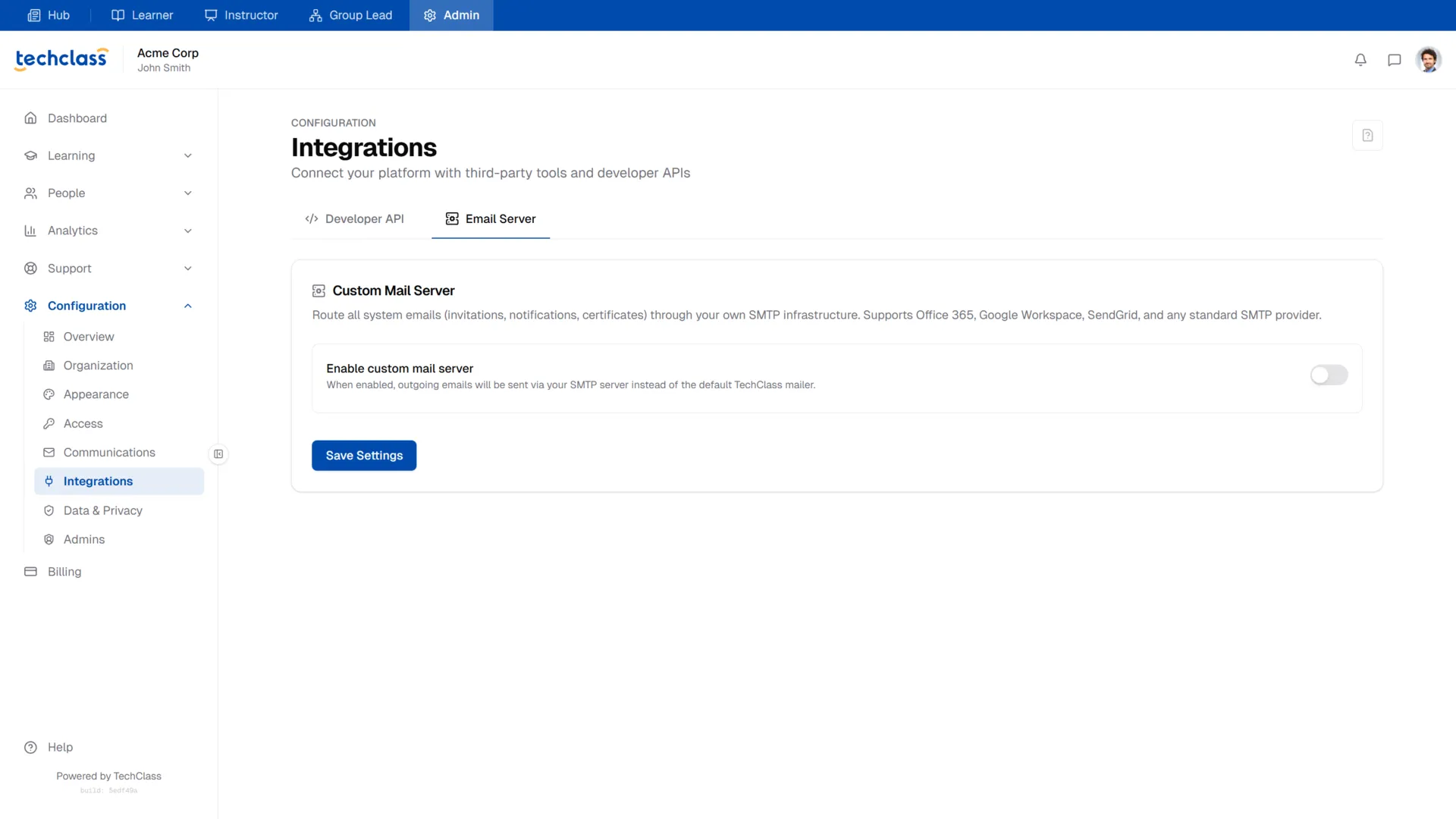Click the Custom Mail Server heading icon
This screenshot has height=819, width=1456.
pyautogui.click(x=318, y=291)
